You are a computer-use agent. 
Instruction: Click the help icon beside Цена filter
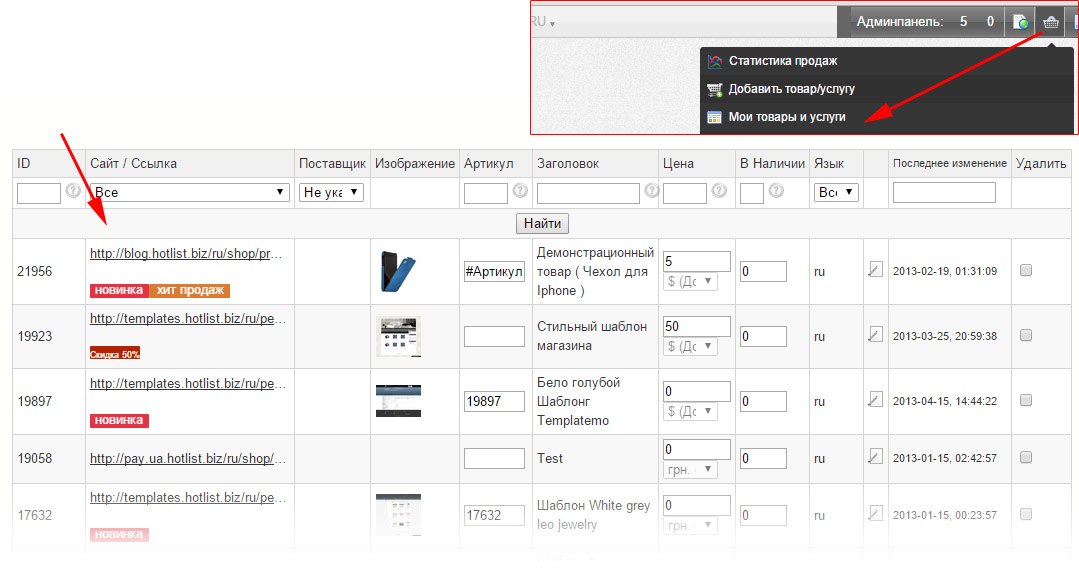[718, 191]
